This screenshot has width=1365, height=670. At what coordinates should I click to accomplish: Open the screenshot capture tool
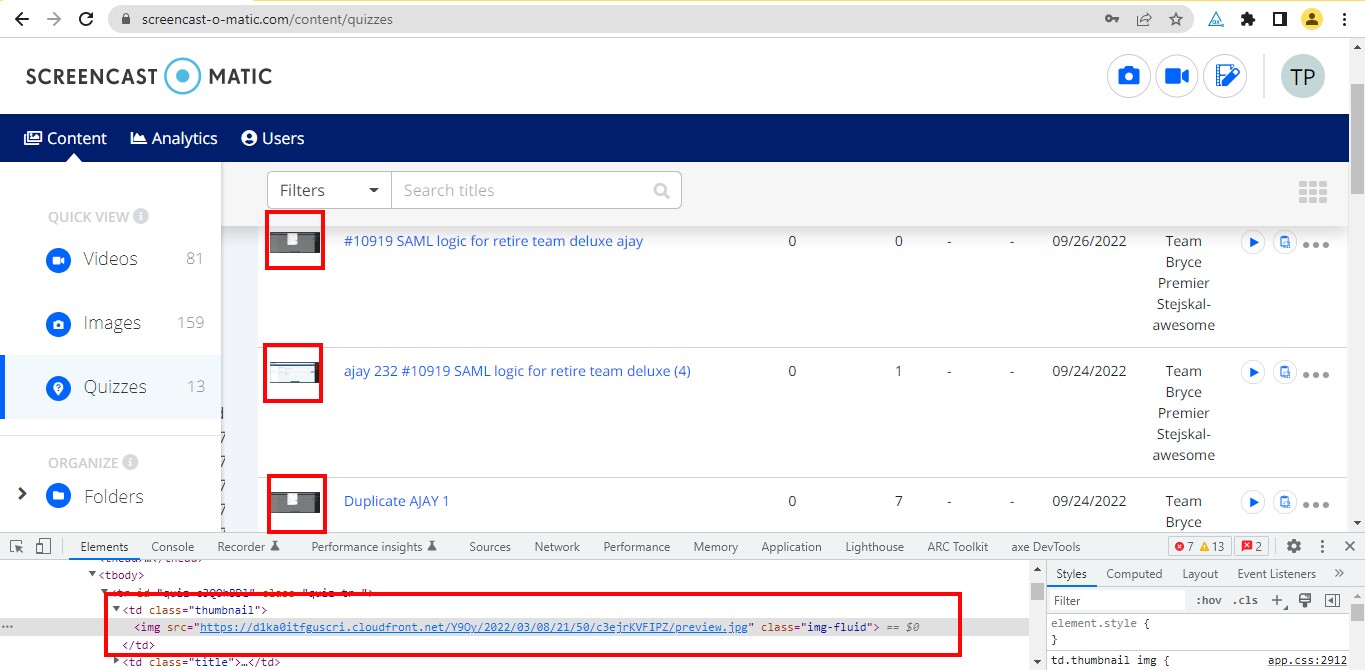pos(1128,75)
